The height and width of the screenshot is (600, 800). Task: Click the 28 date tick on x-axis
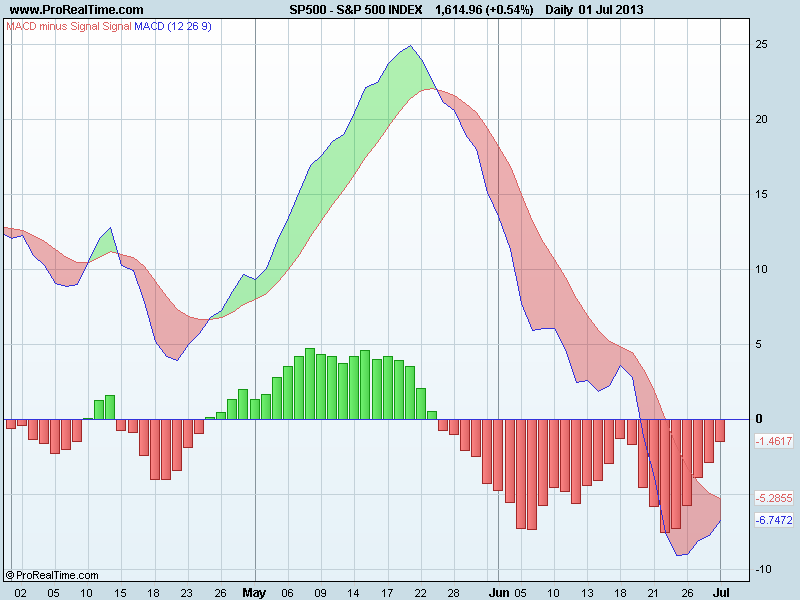click(454, 593)
